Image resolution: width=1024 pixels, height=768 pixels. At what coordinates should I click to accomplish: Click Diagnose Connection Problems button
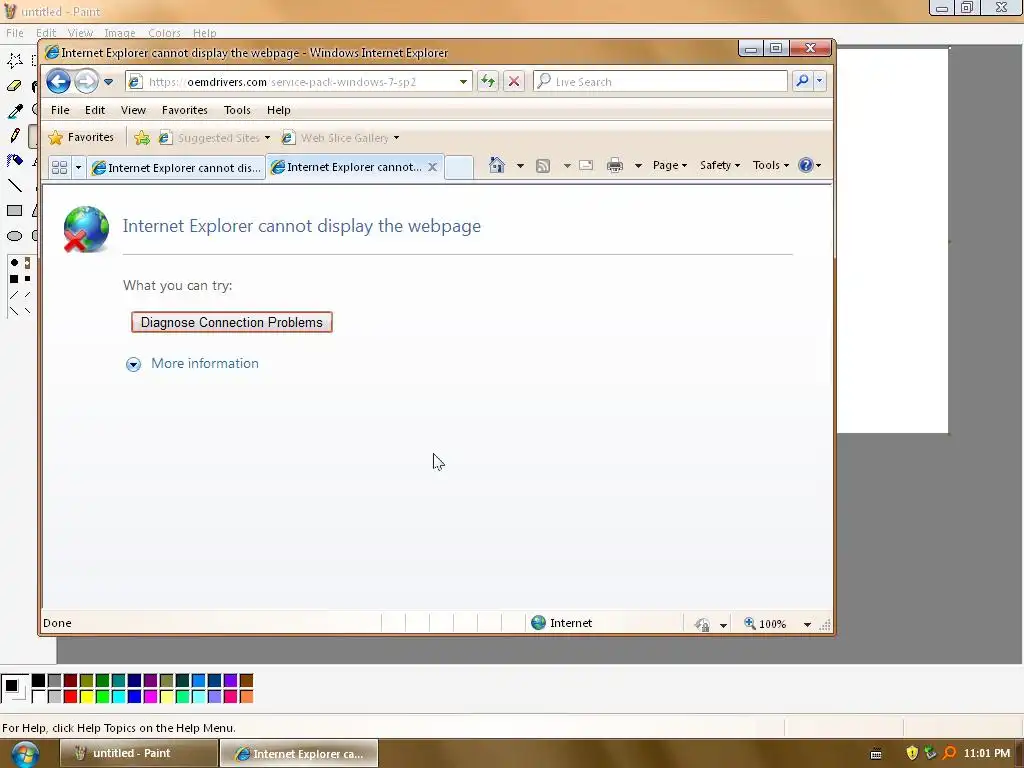[x=232, y=323]
